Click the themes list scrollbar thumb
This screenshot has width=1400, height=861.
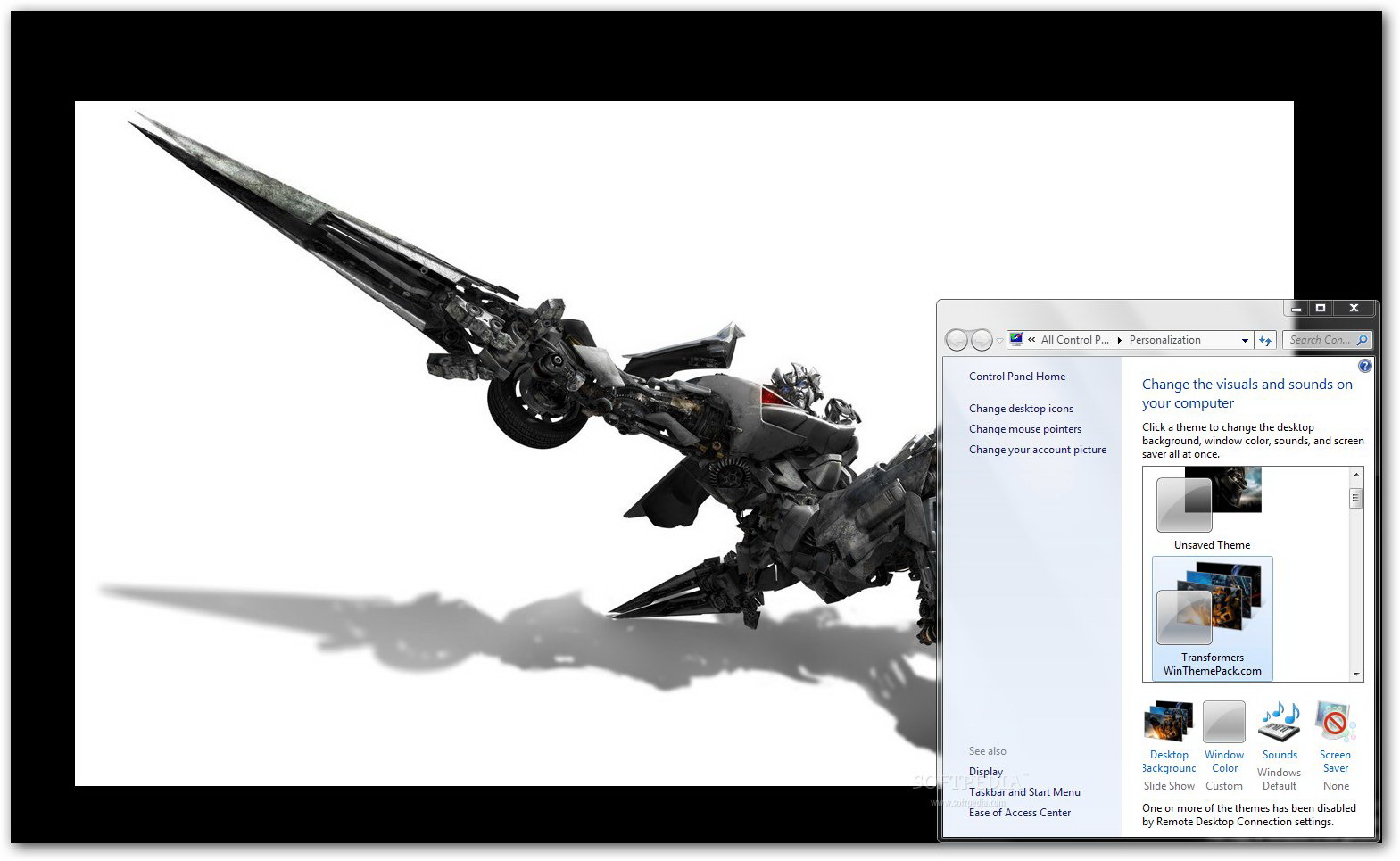pos(1356,498)
